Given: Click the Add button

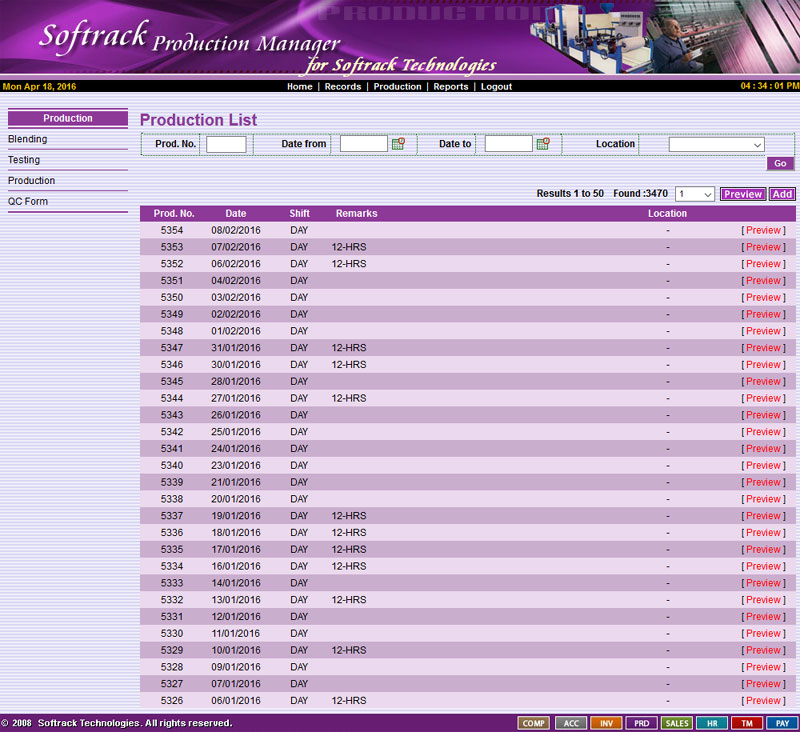Looking at the screenshot, I should tap(782, 194).
